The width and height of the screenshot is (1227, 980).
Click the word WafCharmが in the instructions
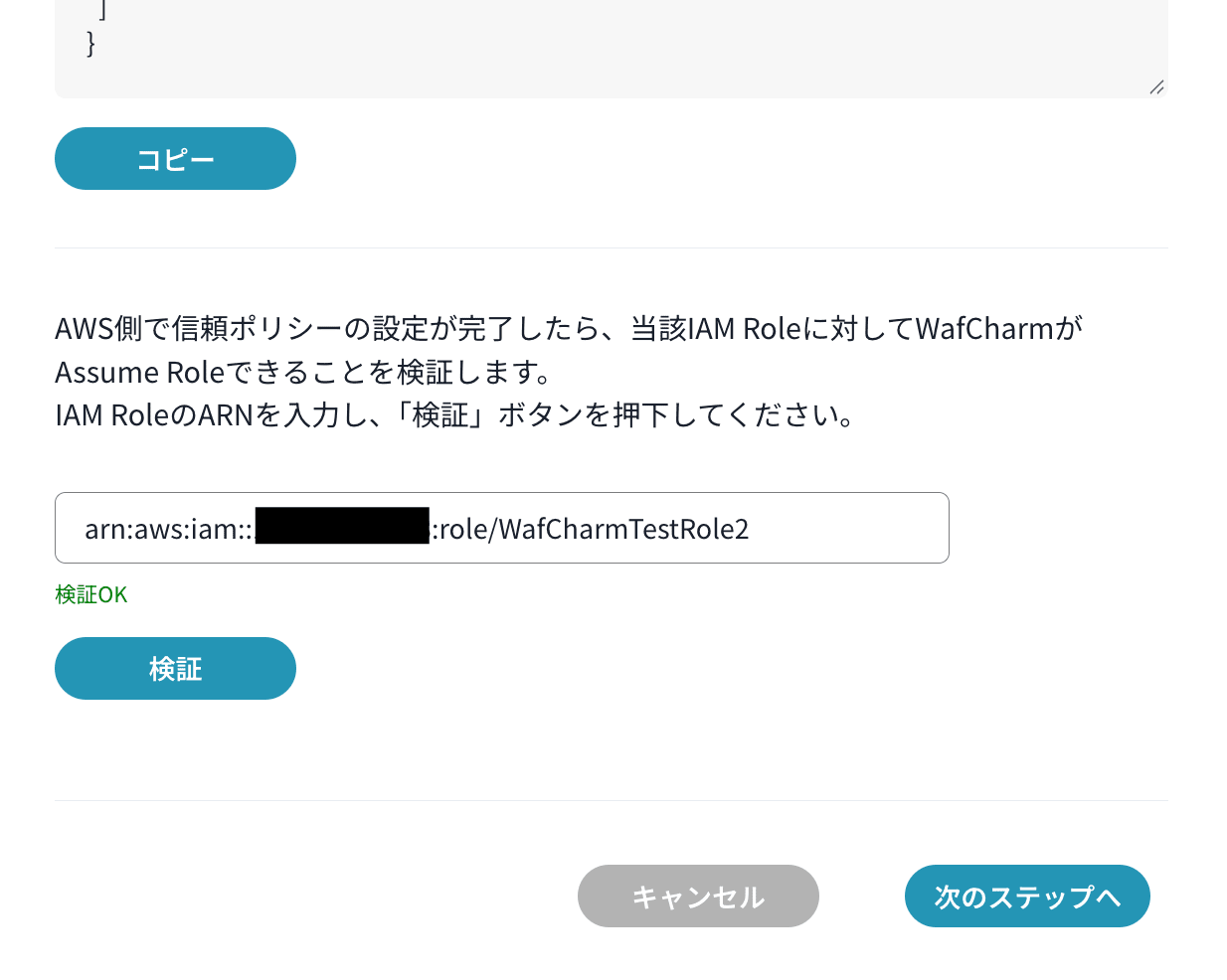997,328
